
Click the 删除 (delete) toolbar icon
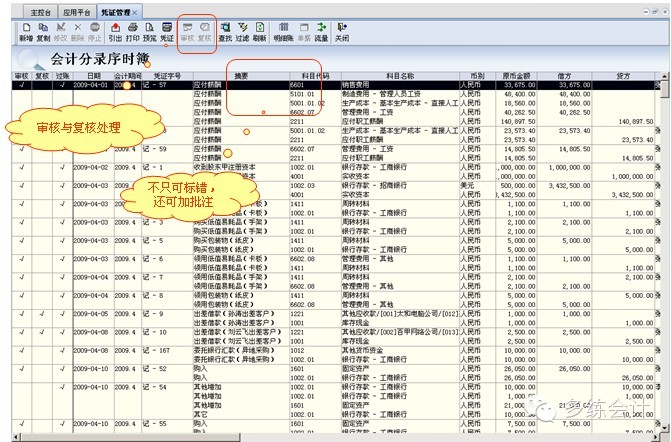click(x=77, y=33)
